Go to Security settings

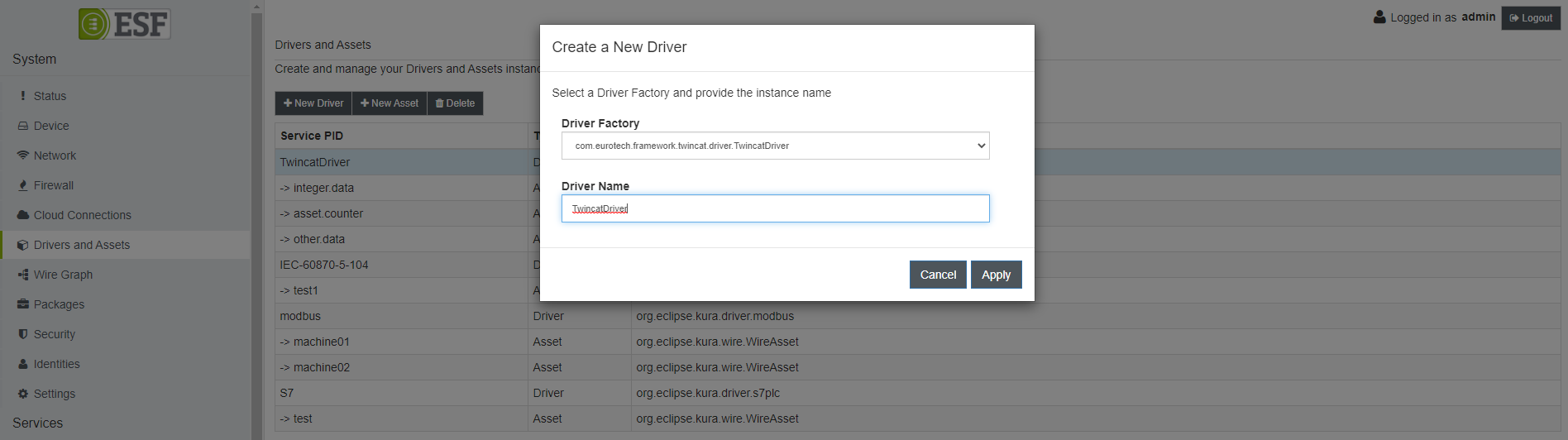55,334
